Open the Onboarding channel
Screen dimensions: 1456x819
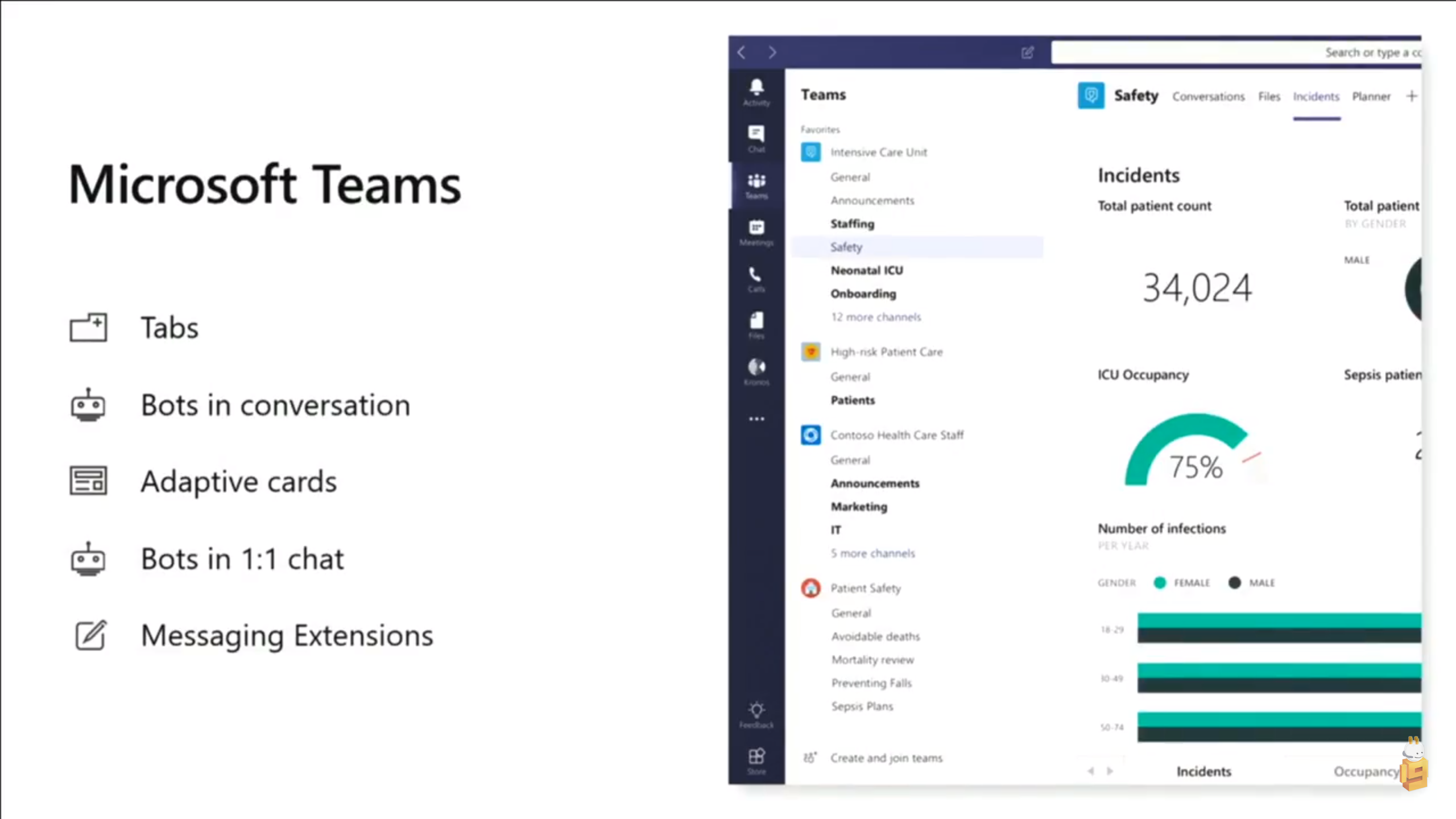click(x=863, y=294)
